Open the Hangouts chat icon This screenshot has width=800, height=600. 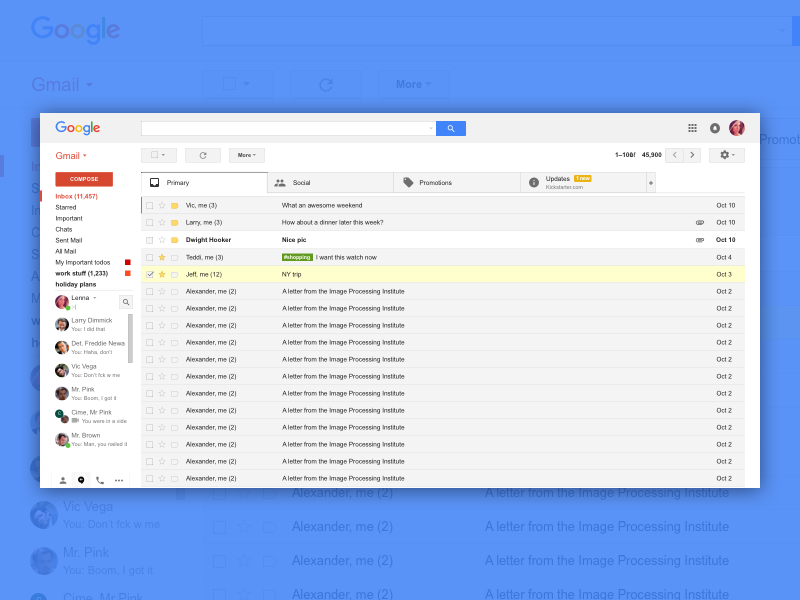click(81, 480)
